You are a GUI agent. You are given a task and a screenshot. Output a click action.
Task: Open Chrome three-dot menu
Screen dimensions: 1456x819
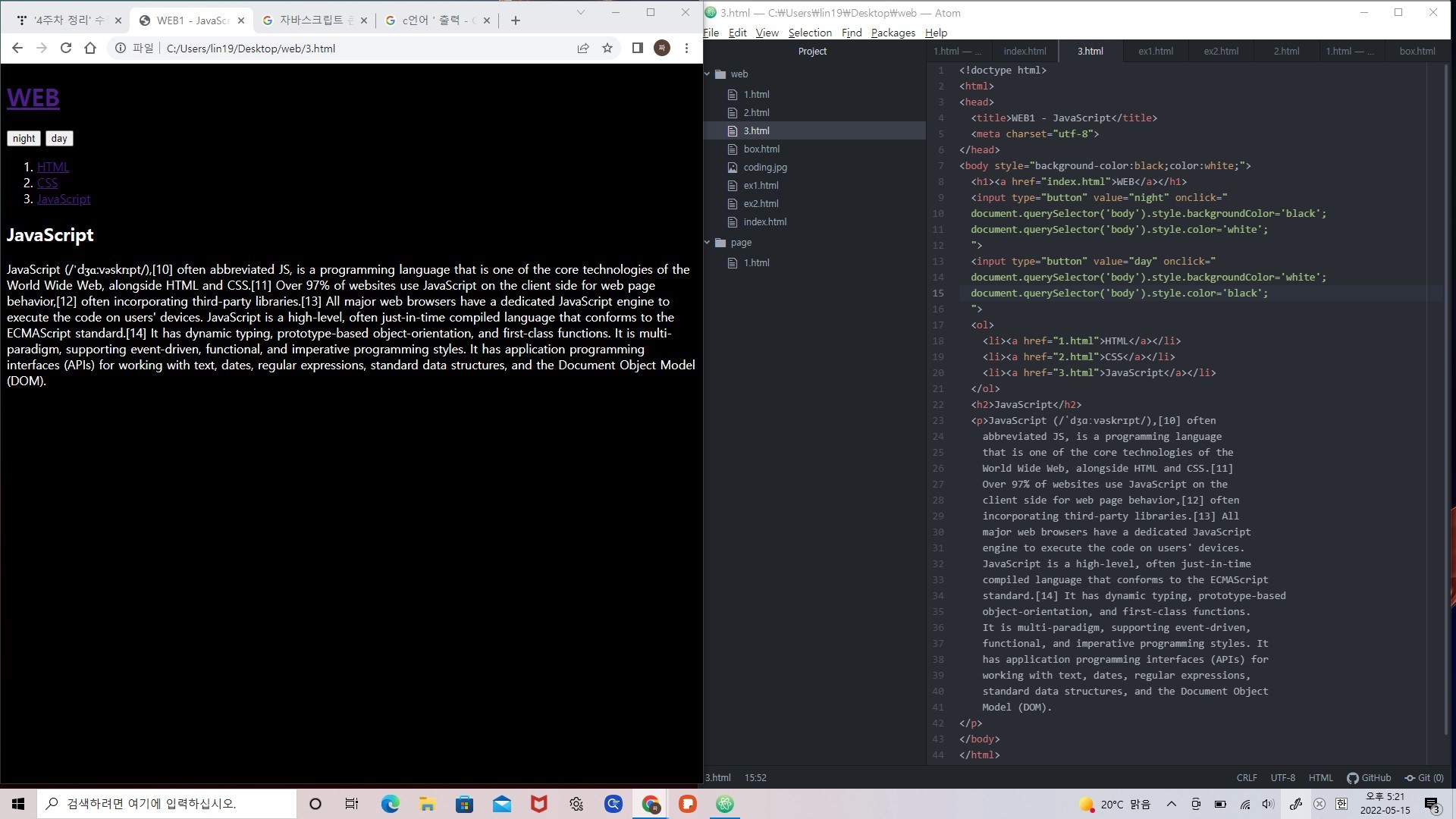click(x=686, y=48)
